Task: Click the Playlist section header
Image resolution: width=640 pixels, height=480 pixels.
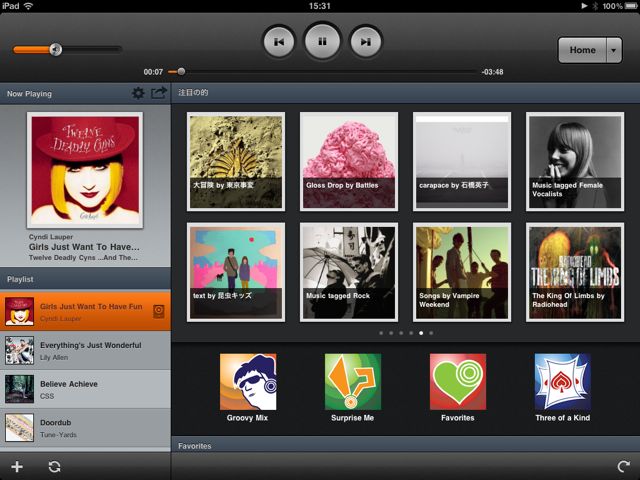Action: (x=85, y=279)
